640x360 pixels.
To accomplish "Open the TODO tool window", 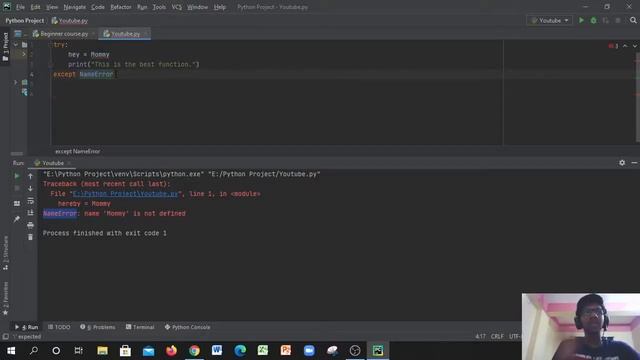I will [x=59, y=327].
